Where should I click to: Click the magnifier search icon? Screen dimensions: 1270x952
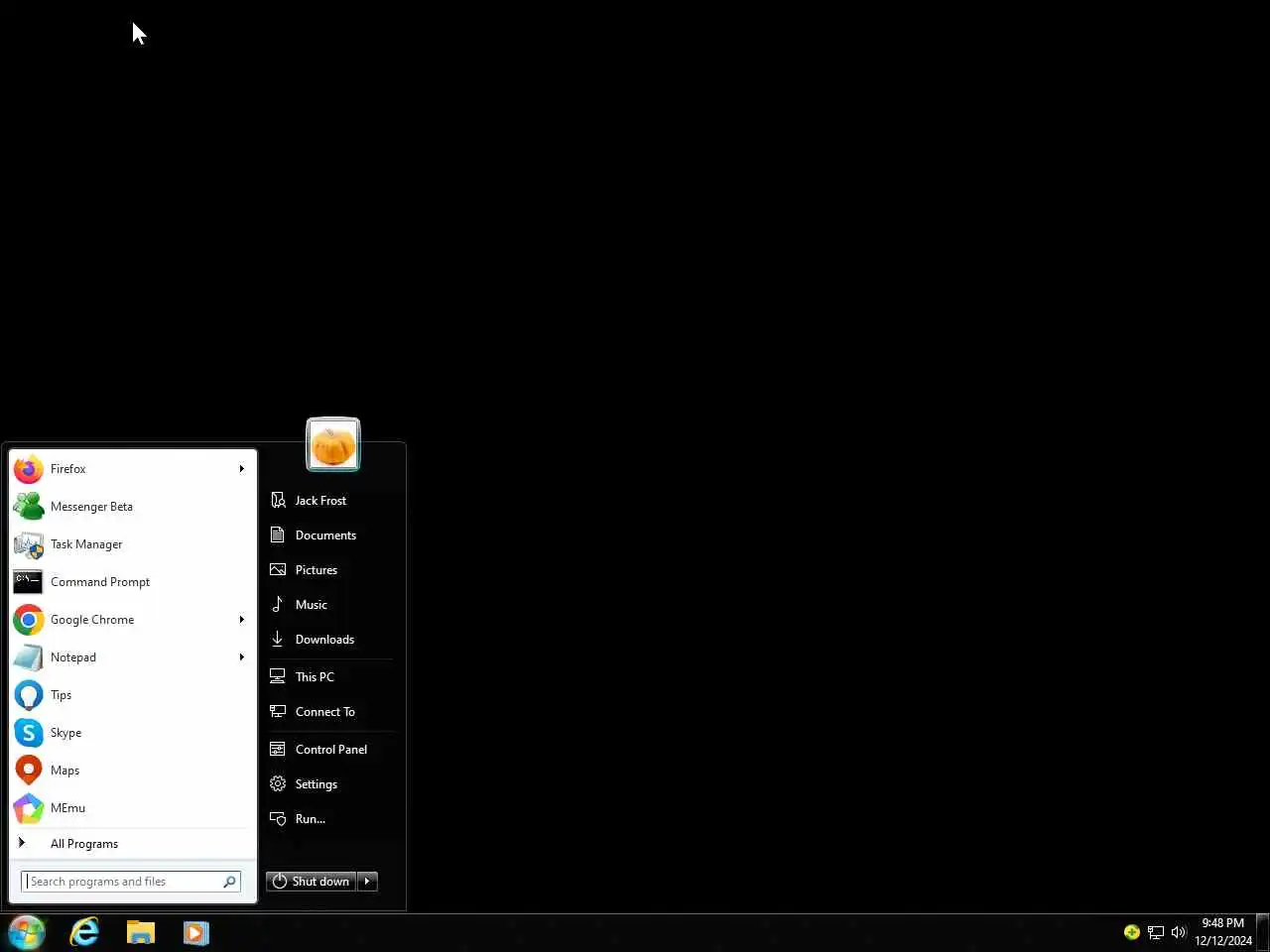coord(230,882)
